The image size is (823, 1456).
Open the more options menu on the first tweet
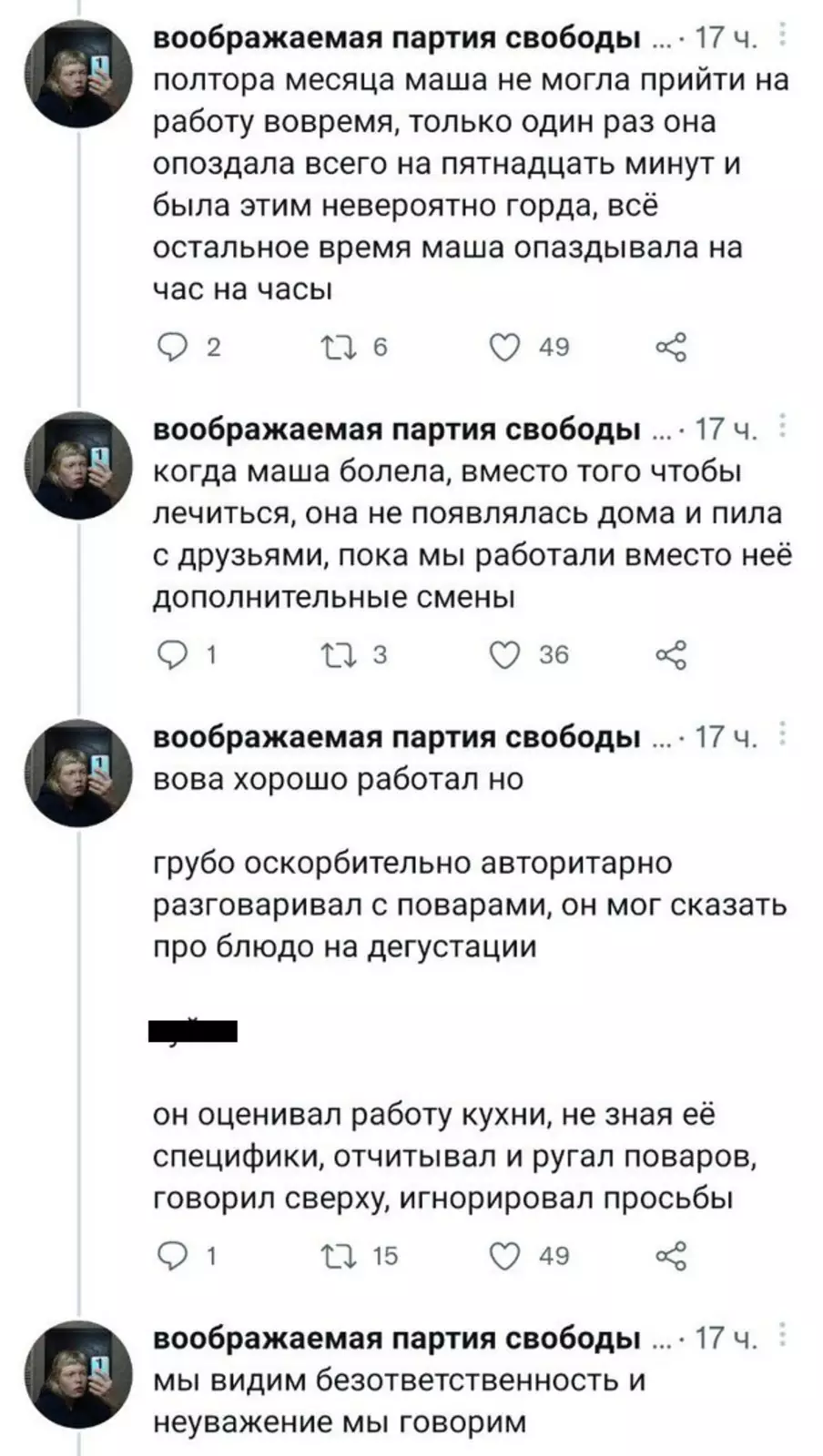[782, 37]
